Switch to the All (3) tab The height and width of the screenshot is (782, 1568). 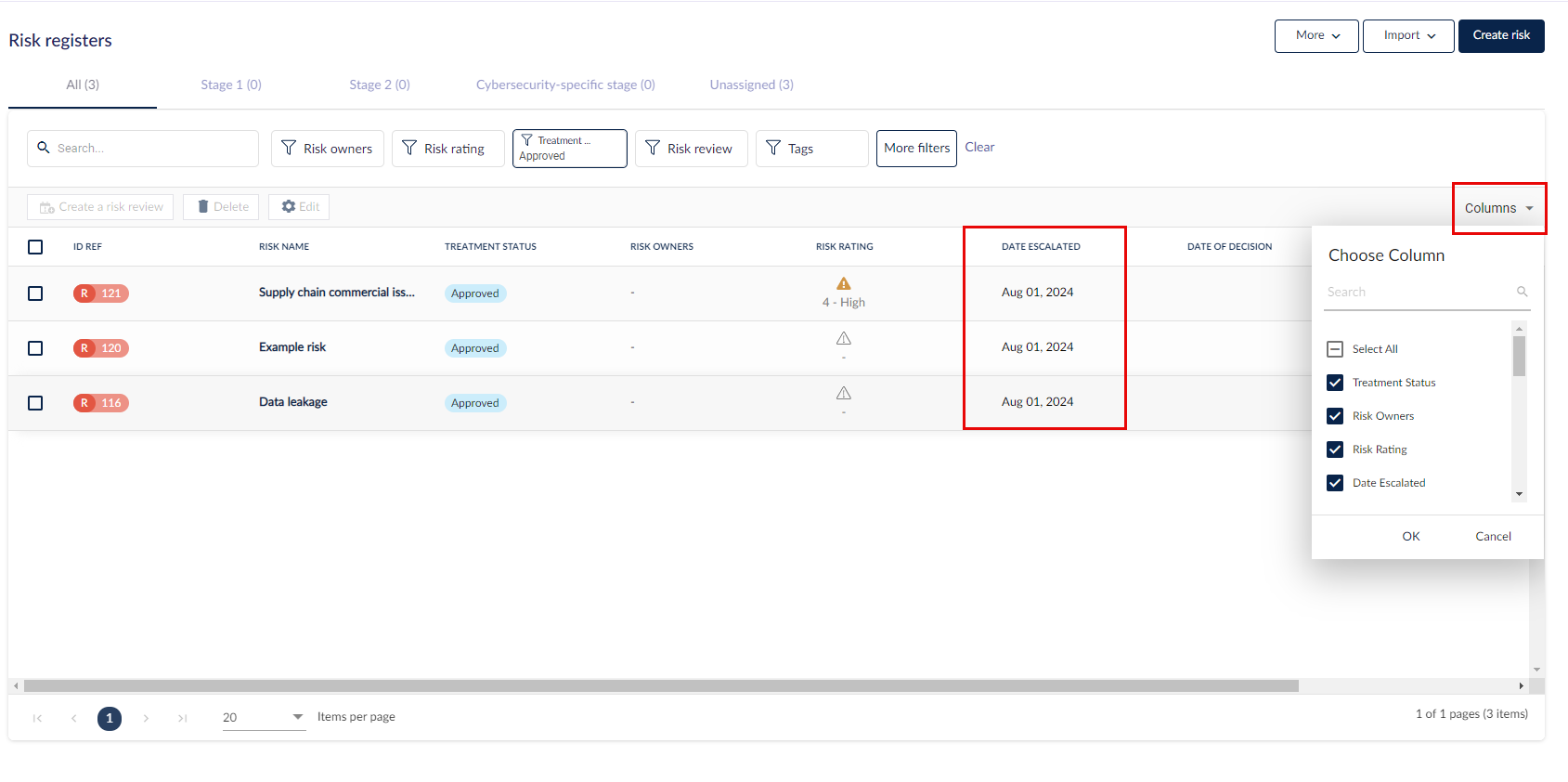[83, 85]
